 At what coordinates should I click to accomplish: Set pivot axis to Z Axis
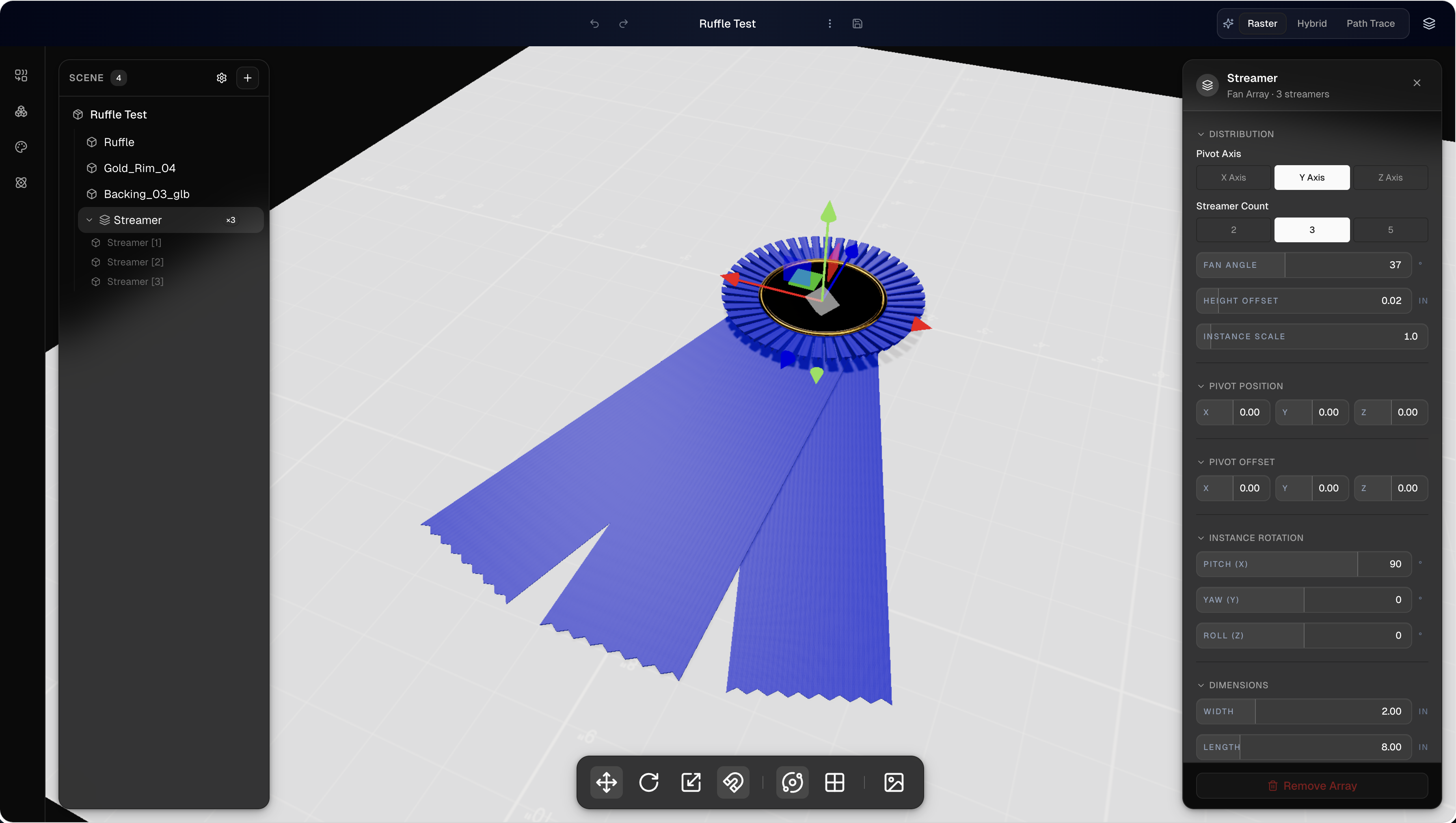point(1390,177)
